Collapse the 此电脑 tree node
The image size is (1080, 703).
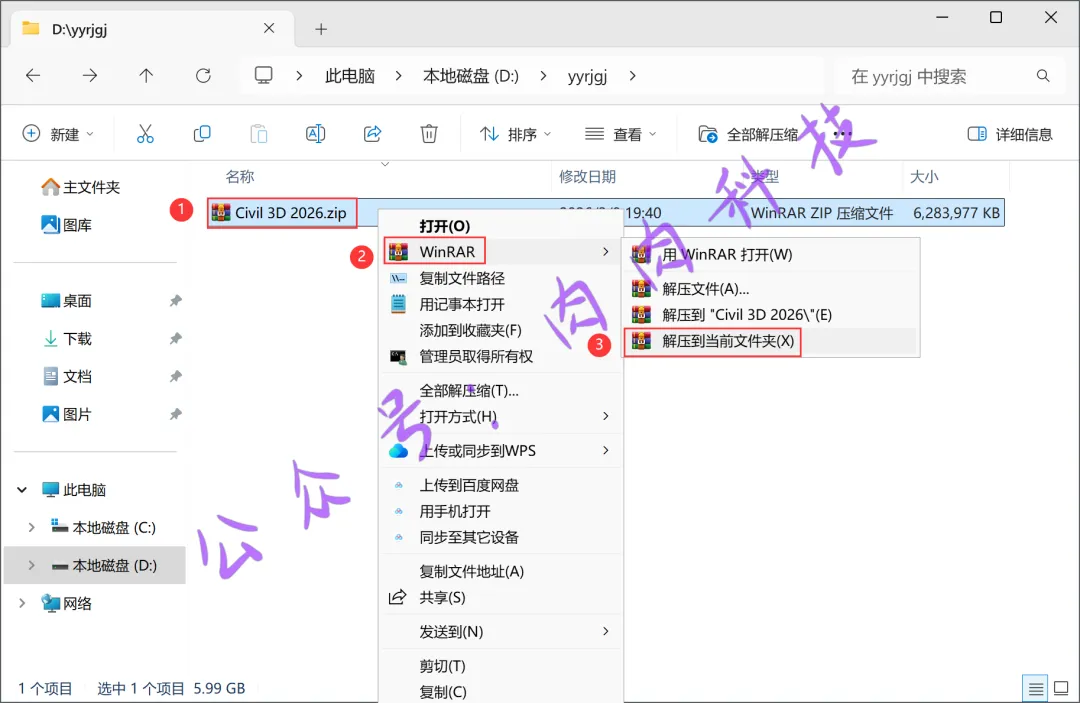(22, 490)
